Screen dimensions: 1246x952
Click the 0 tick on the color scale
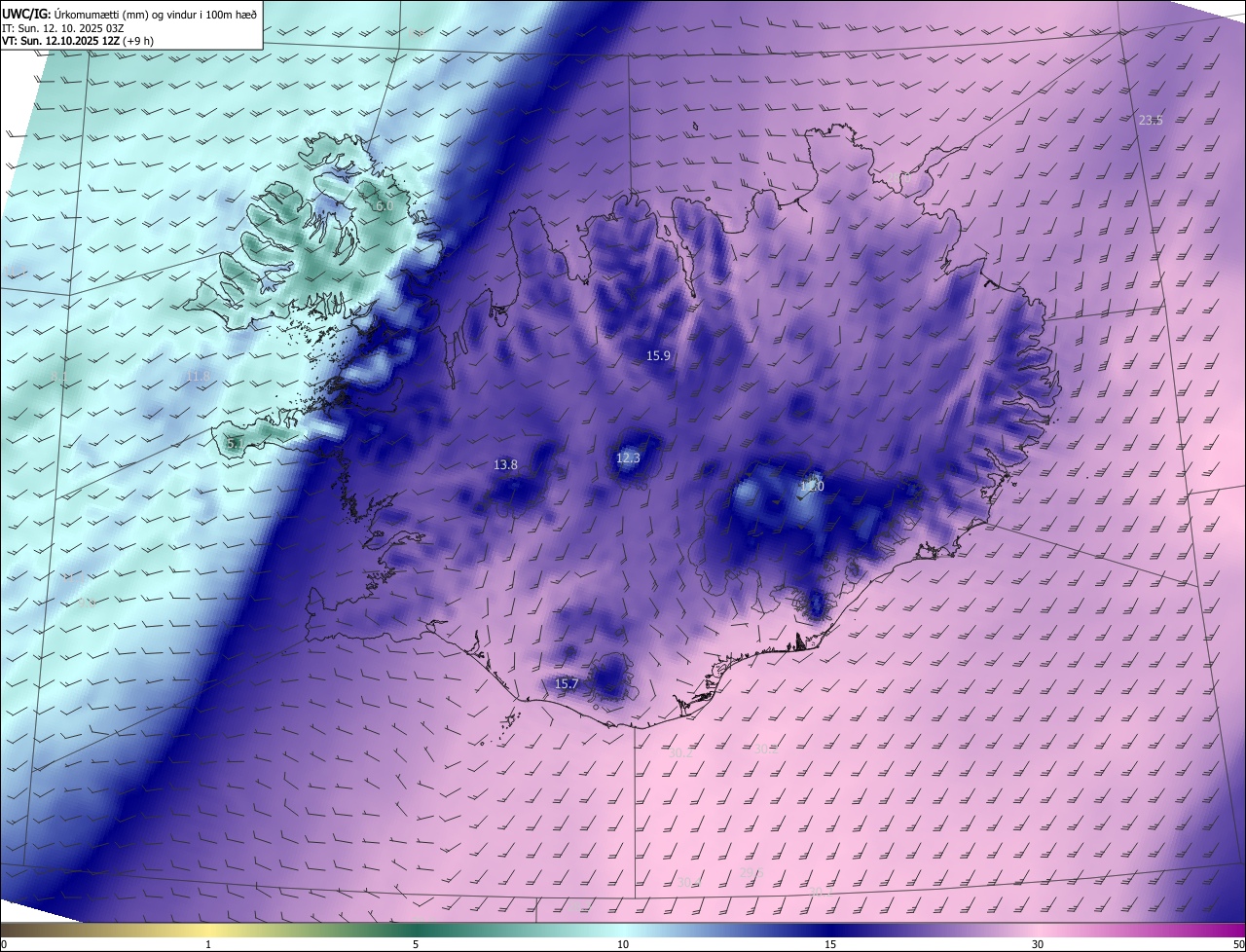click(x=4, y=945)
